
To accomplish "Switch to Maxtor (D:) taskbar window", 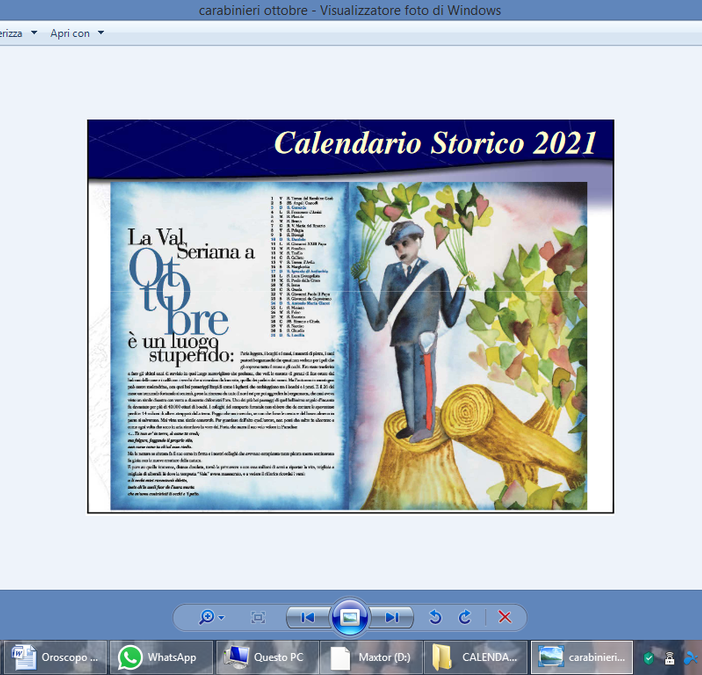I will [x=371, y=657].
